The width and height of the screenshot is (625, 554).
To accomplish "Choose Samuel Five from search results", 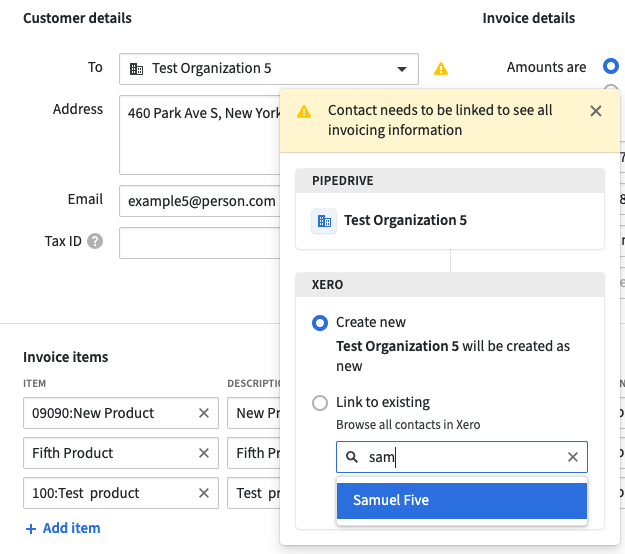I will click(x=462, y=501).
